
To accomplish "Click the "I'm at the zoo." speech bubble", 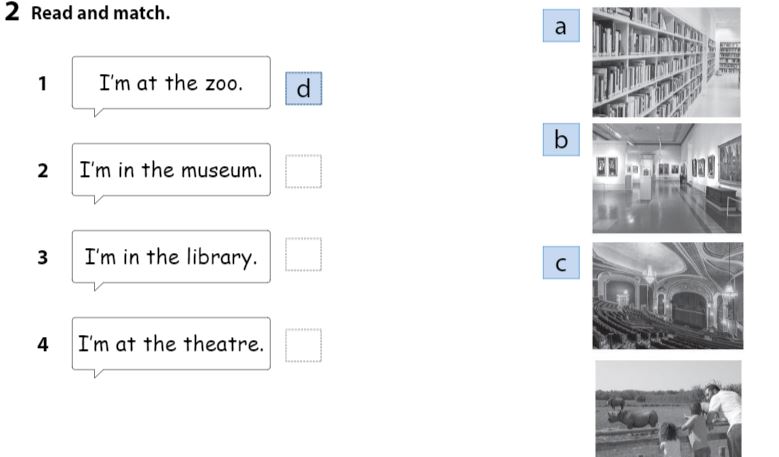I will click(171, 84).
